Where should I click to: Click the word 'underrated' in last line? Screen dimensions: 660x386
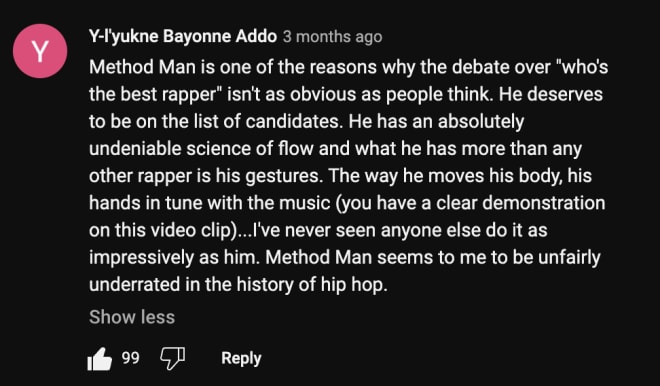coord(134,285)
